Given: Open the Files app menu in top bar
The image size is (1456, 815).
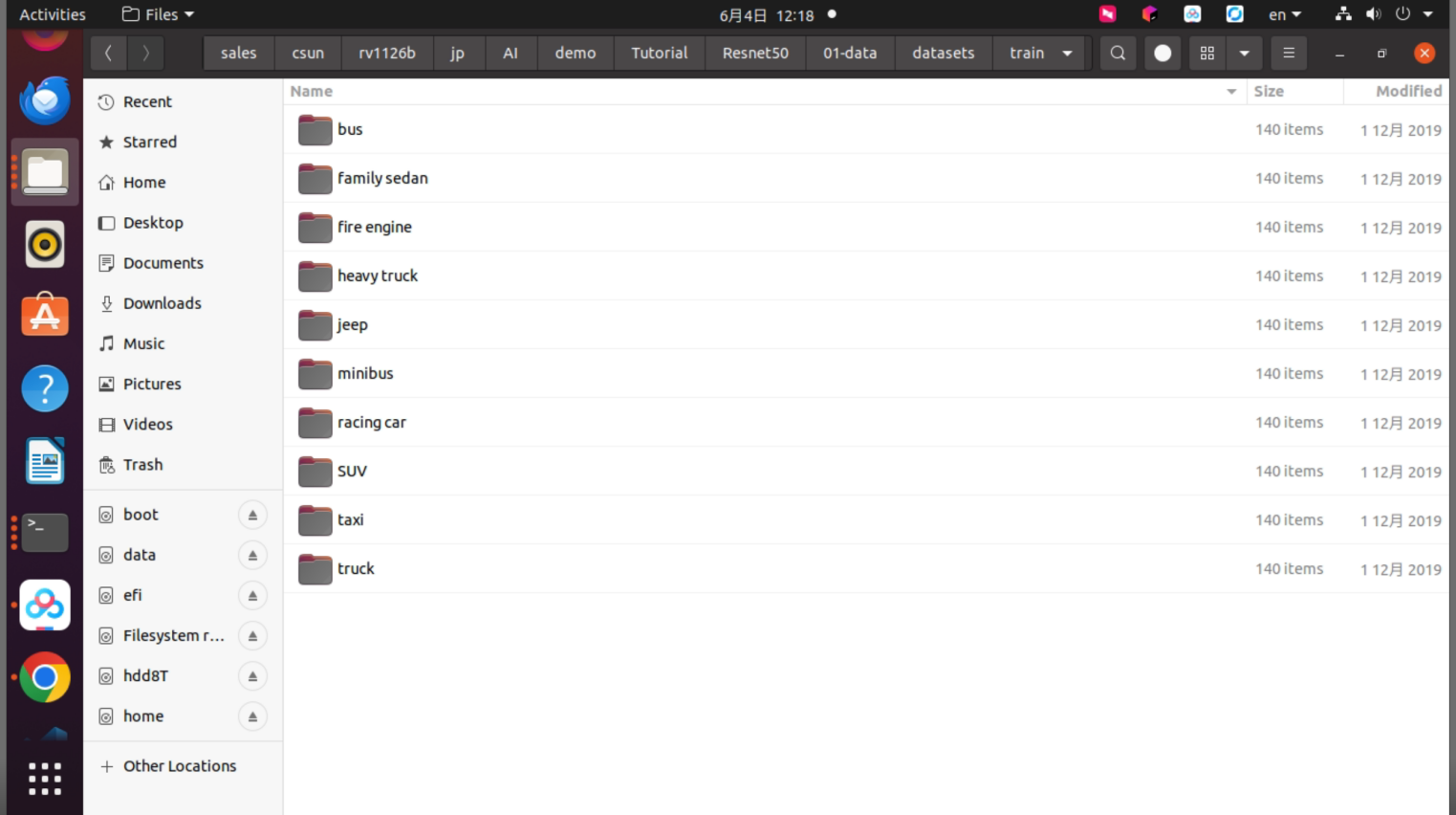Looking at the screenshot, I should [158, 14].
